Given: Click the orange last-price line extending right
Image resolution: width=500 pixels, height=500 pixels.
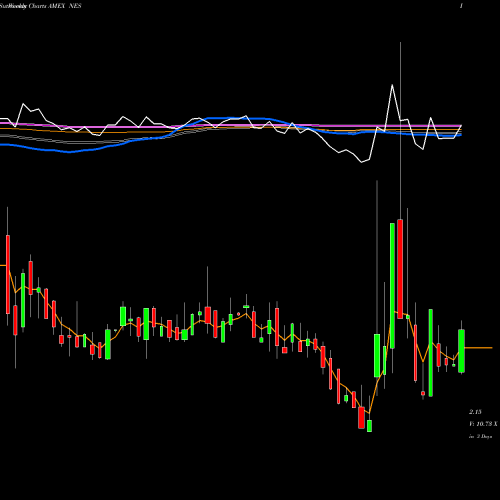Looking at the screenshot, I should tap(478, 348).
